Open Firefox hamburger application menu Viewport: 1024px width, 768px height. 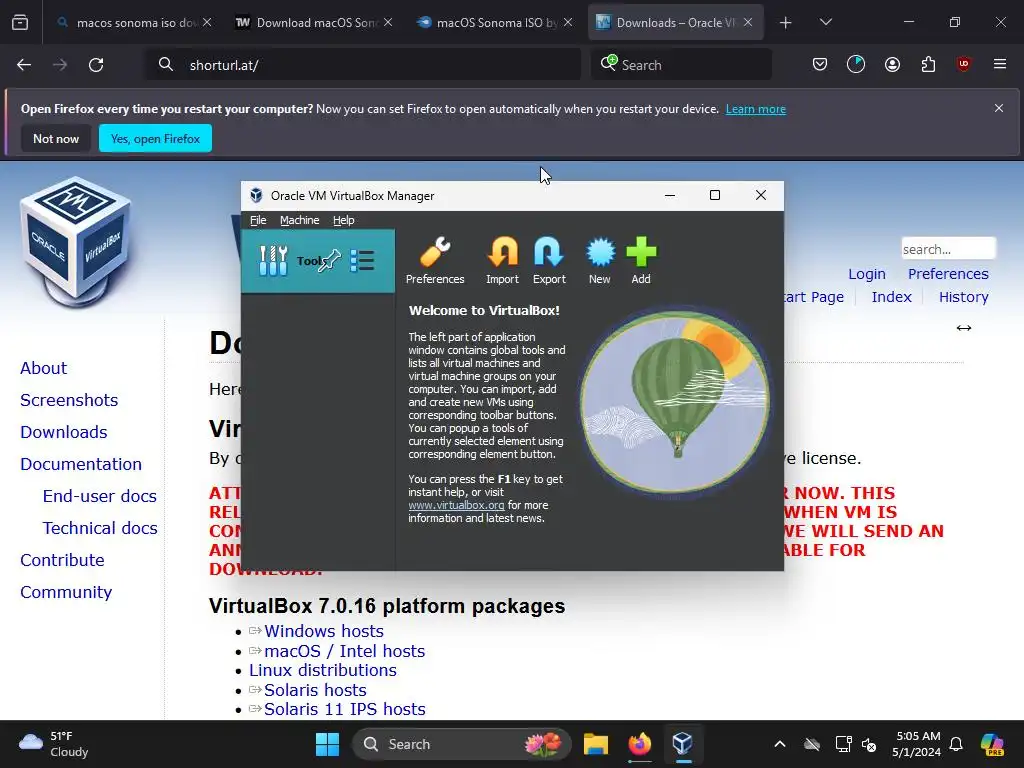(999, 65)
